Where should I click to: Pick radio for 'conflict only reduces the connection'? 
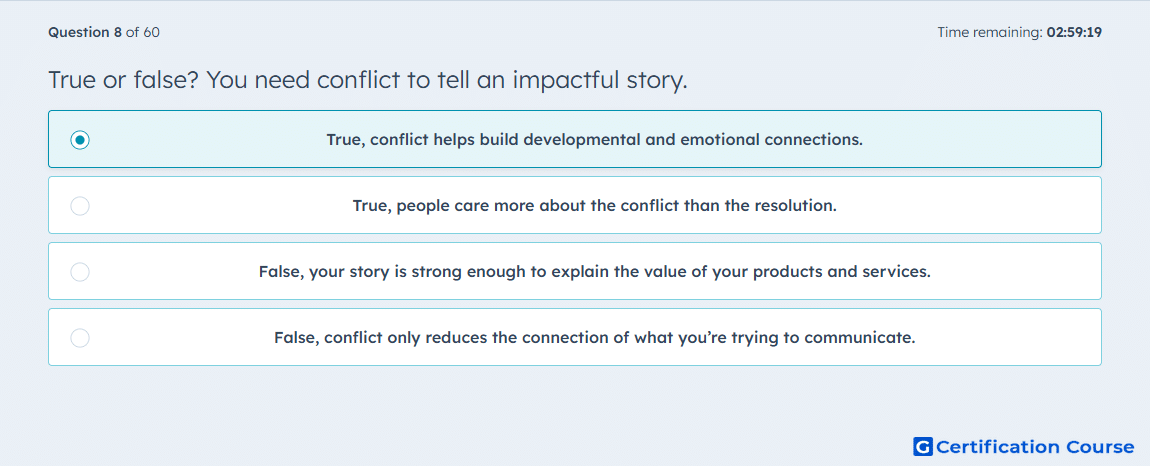[80, 338]
